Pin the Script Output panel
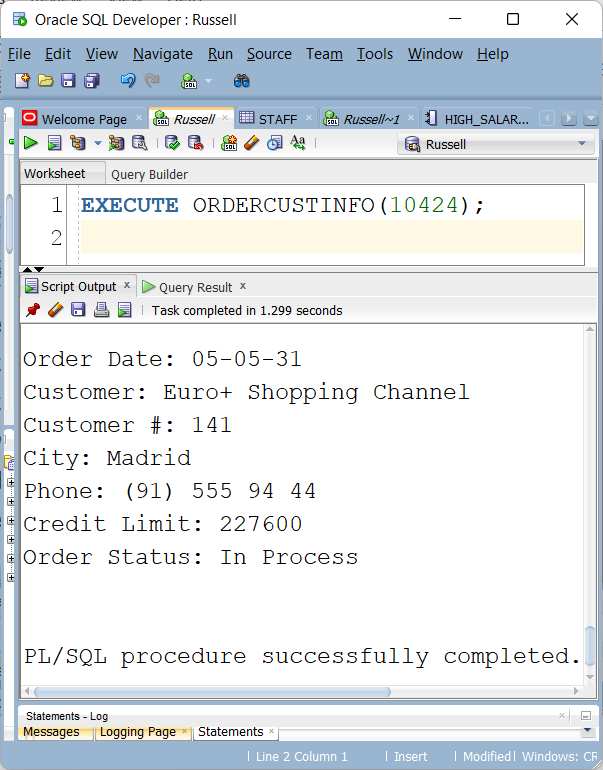603x770 pixels. (x=32, y=310)
